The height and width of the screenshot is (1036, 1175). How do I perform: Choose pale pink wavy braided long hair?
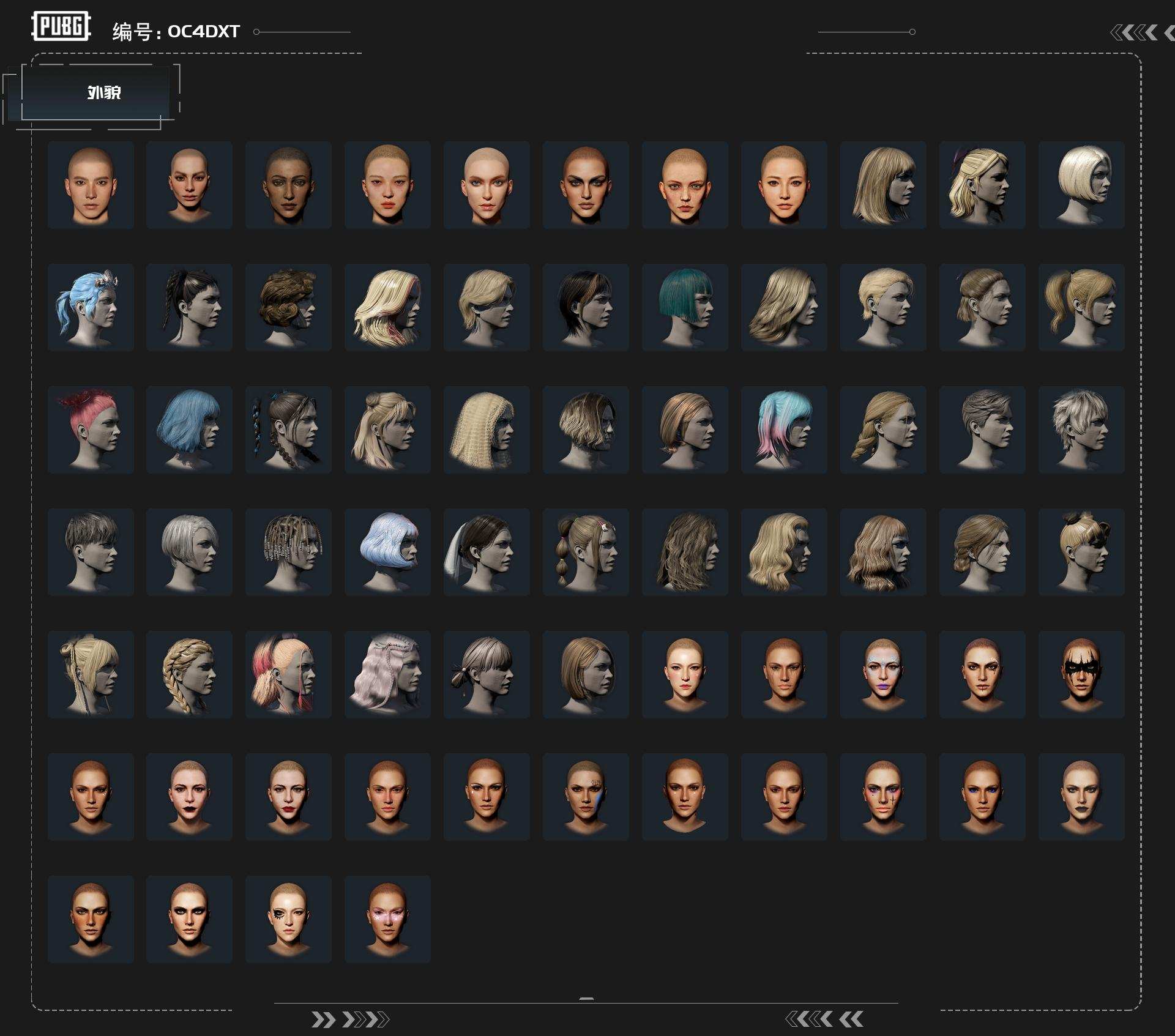pos(387,674)
